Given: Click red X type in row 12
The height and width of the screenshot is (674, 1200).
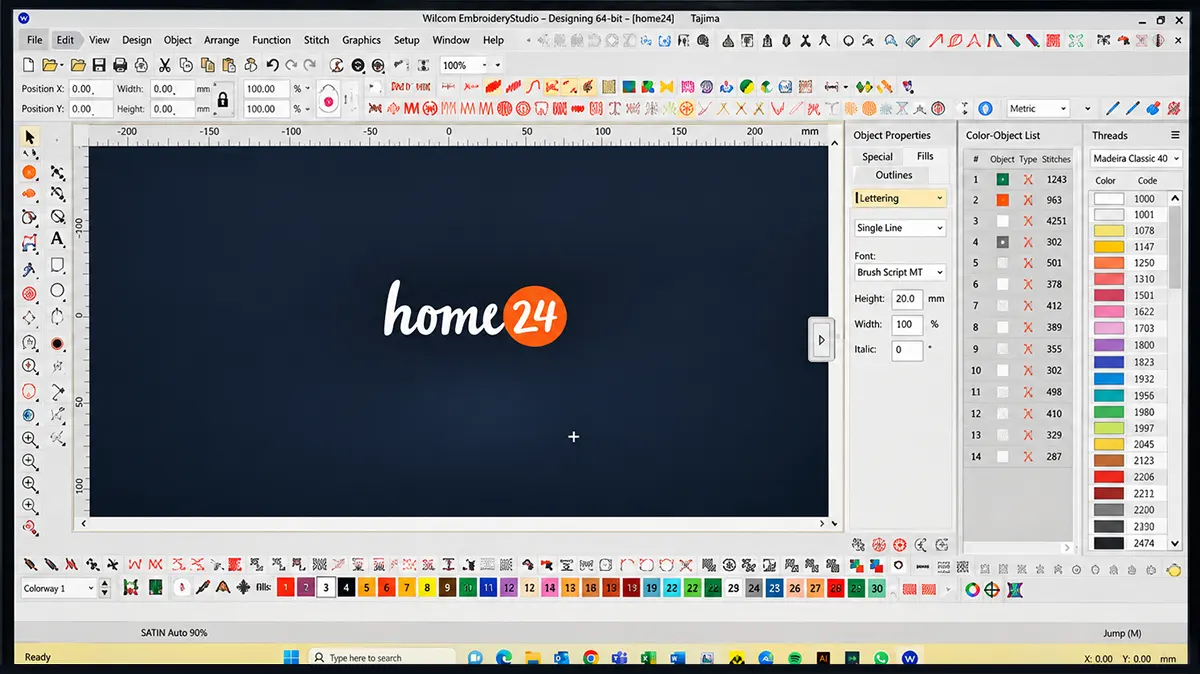Looking at the screenshot, I should [1028, 413].
